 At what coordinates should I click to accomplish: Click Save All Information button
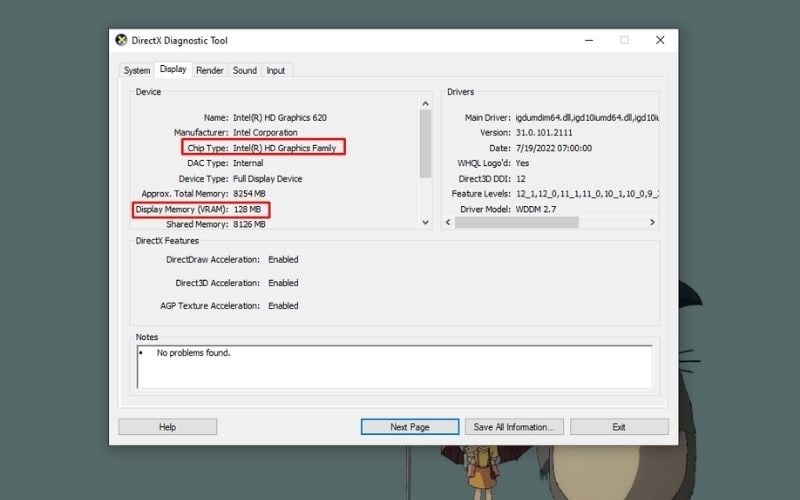514,427
